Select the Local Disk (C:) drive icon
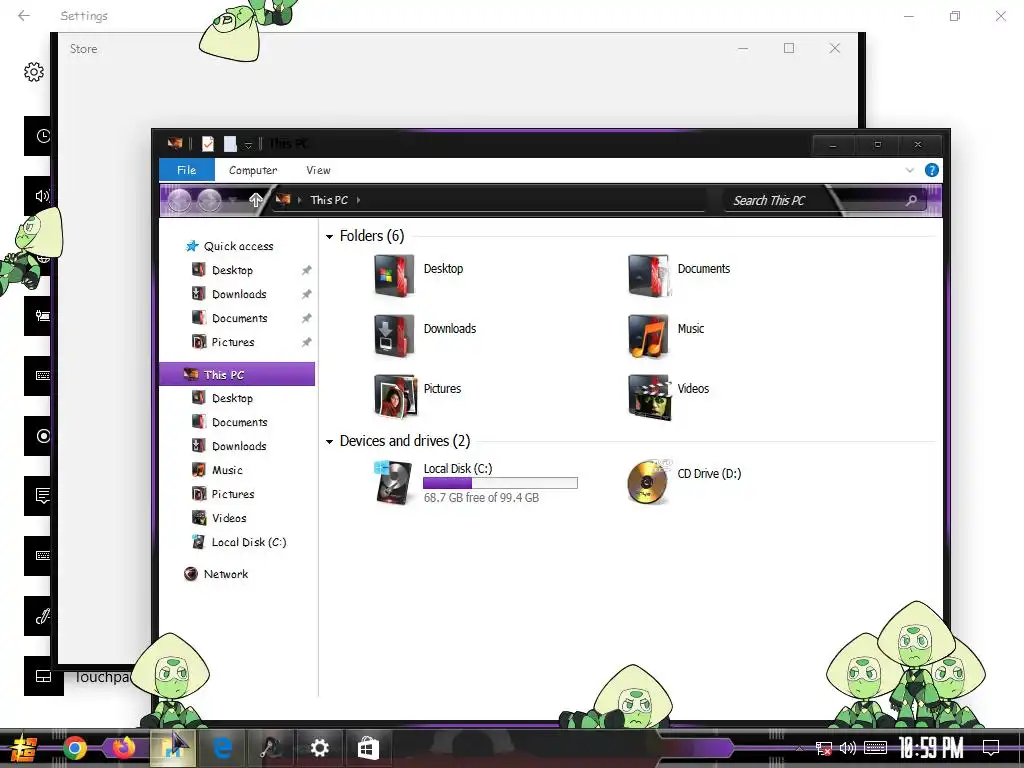The height and width of the screenshot is (768, 1024). (x=394, y=482)
